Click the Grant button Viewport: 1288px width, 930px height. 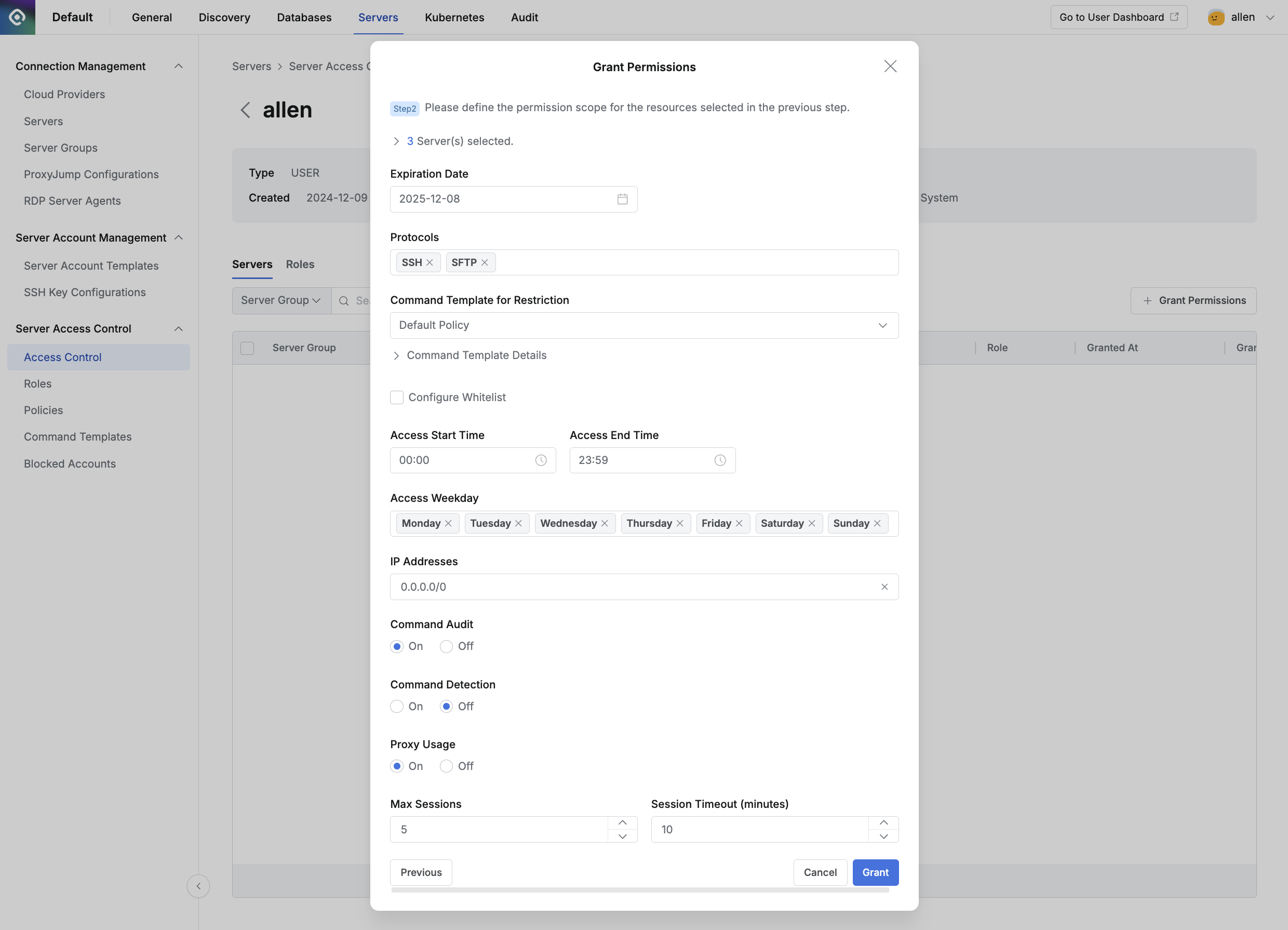pyautogui.click(x=875, y=872)
